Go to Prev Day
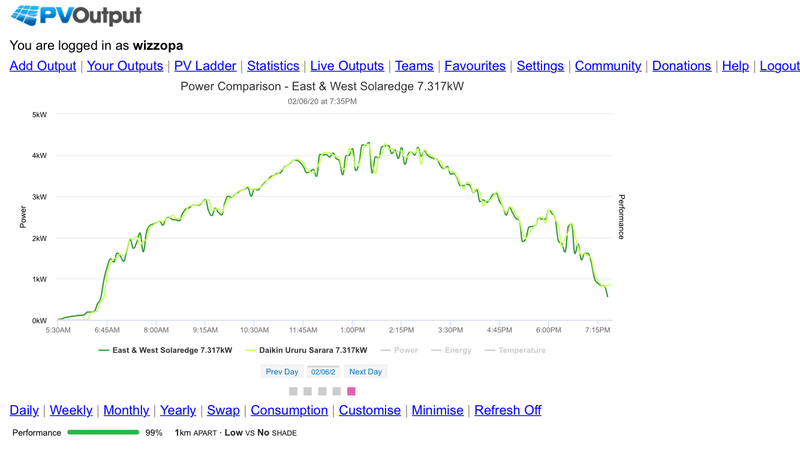The image size is (800, 450). [282, 372]
